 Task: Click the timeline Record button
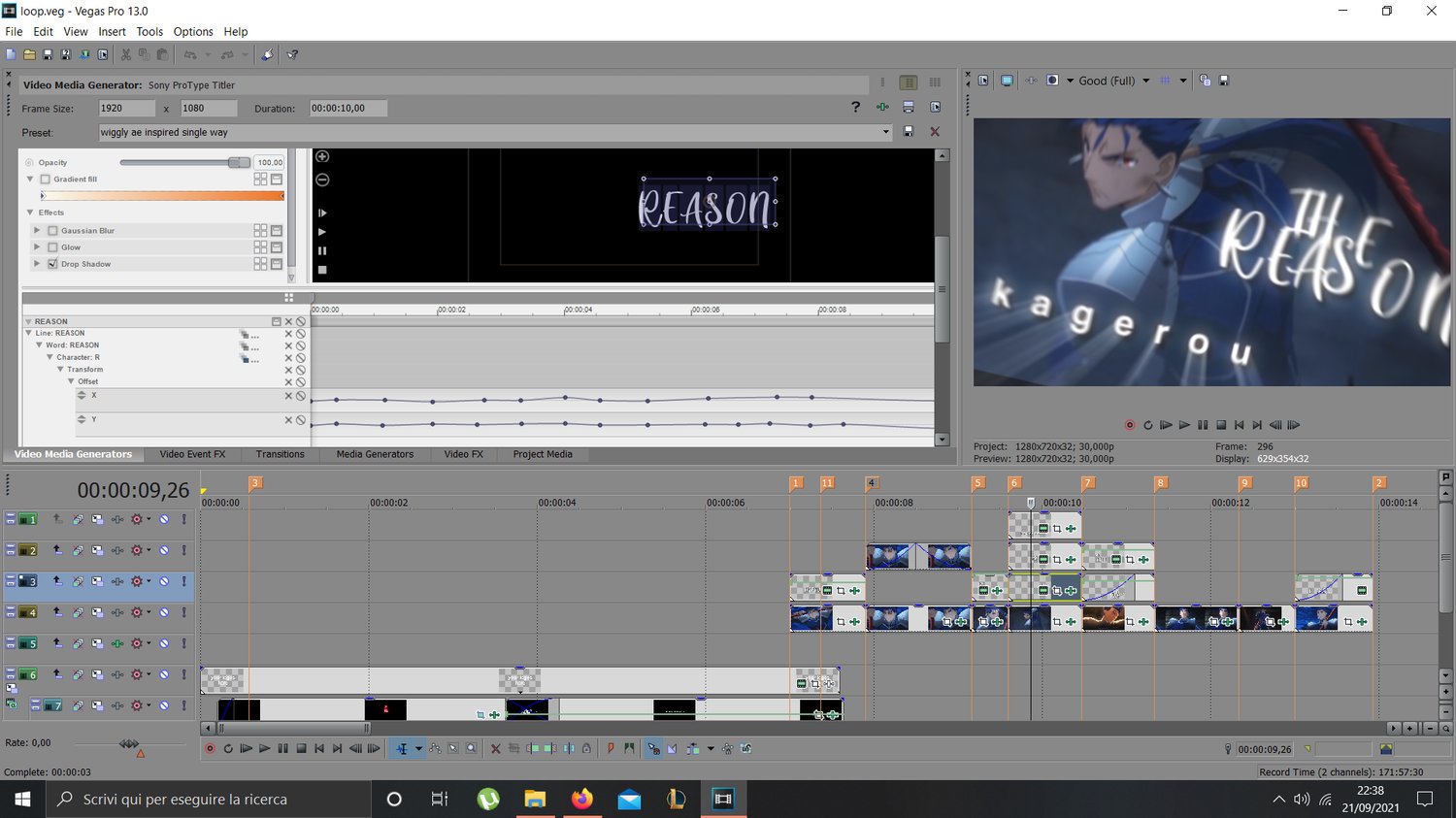[x=209, y=748]
